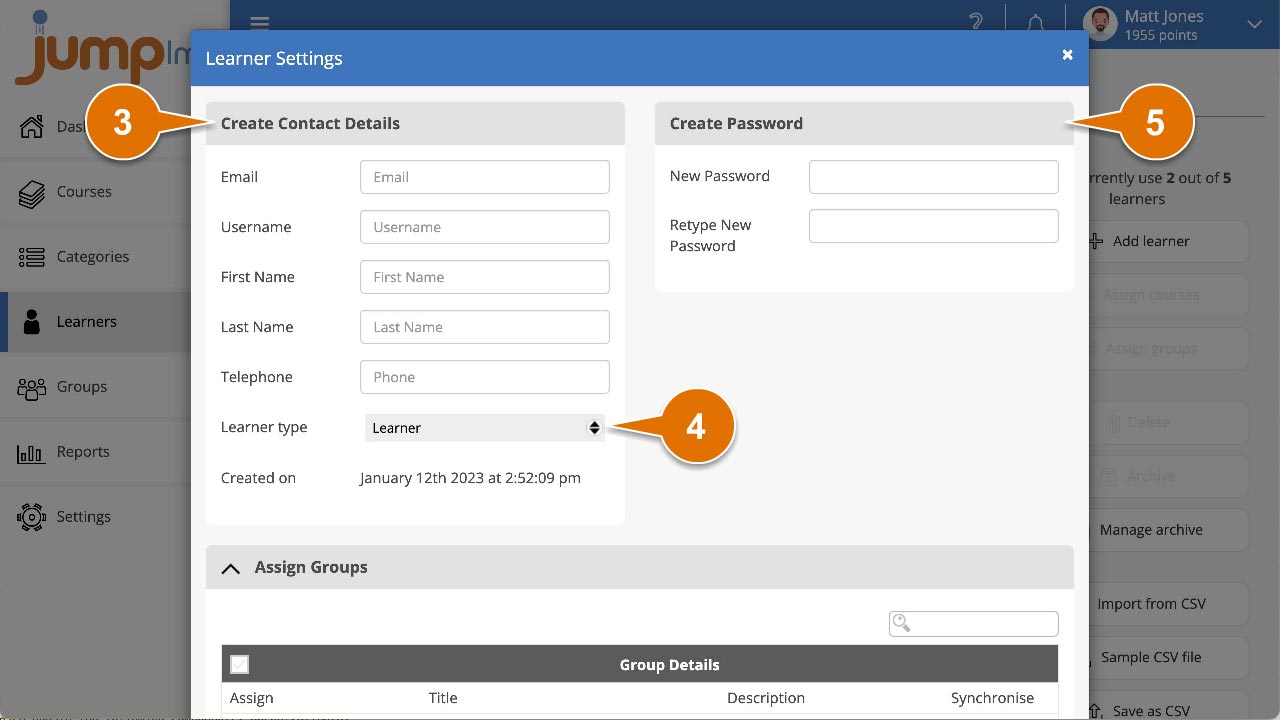Screen dimensions: 1280x720
Task: Click the Telephone input field
Action: point(484,377)
